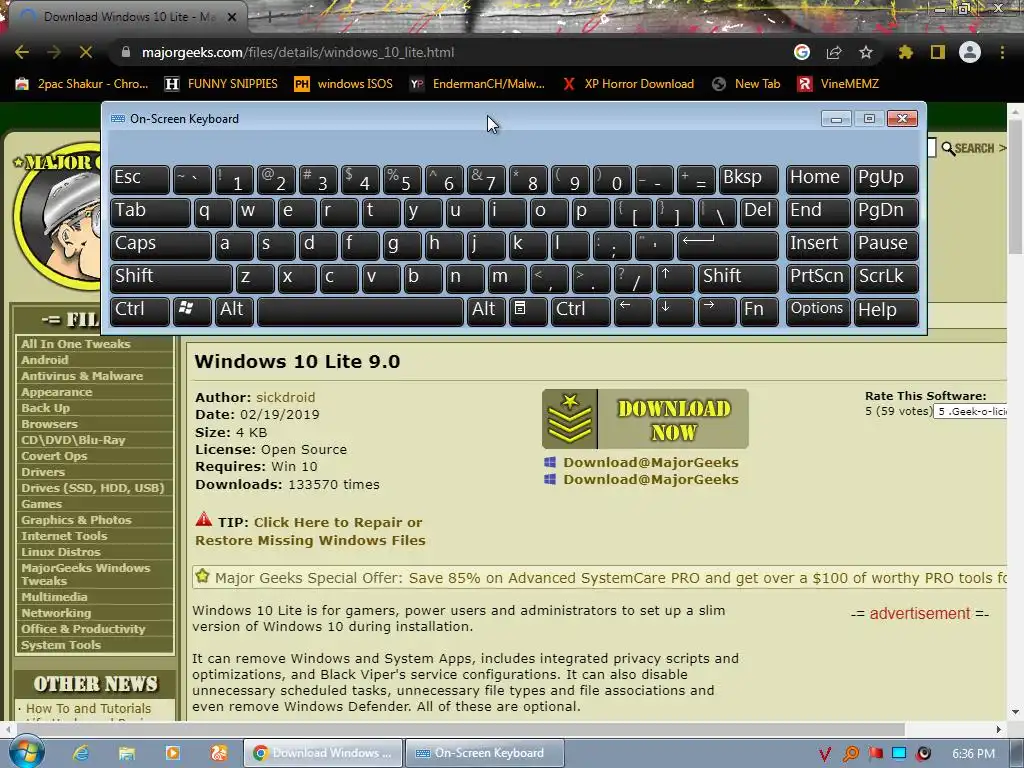Launch Internet Explorer from the taskbar
The height and width of the screenshot is (768, 1024).
[81, 753]
